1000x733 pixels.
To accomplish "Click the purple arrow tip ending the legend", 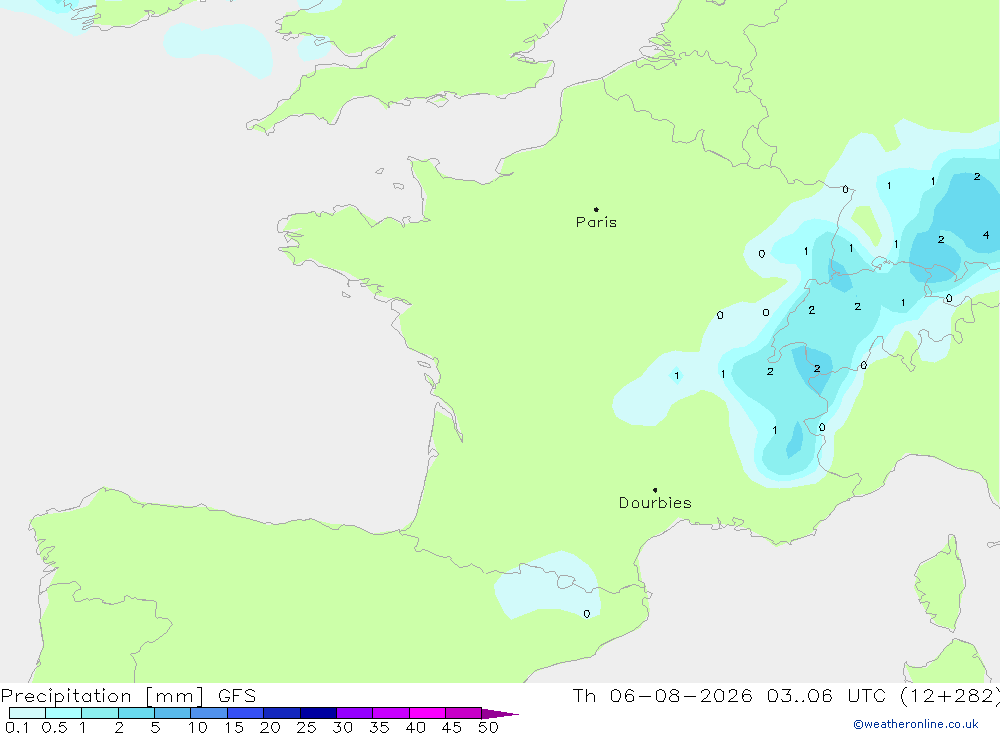I will tap(501, 714).
